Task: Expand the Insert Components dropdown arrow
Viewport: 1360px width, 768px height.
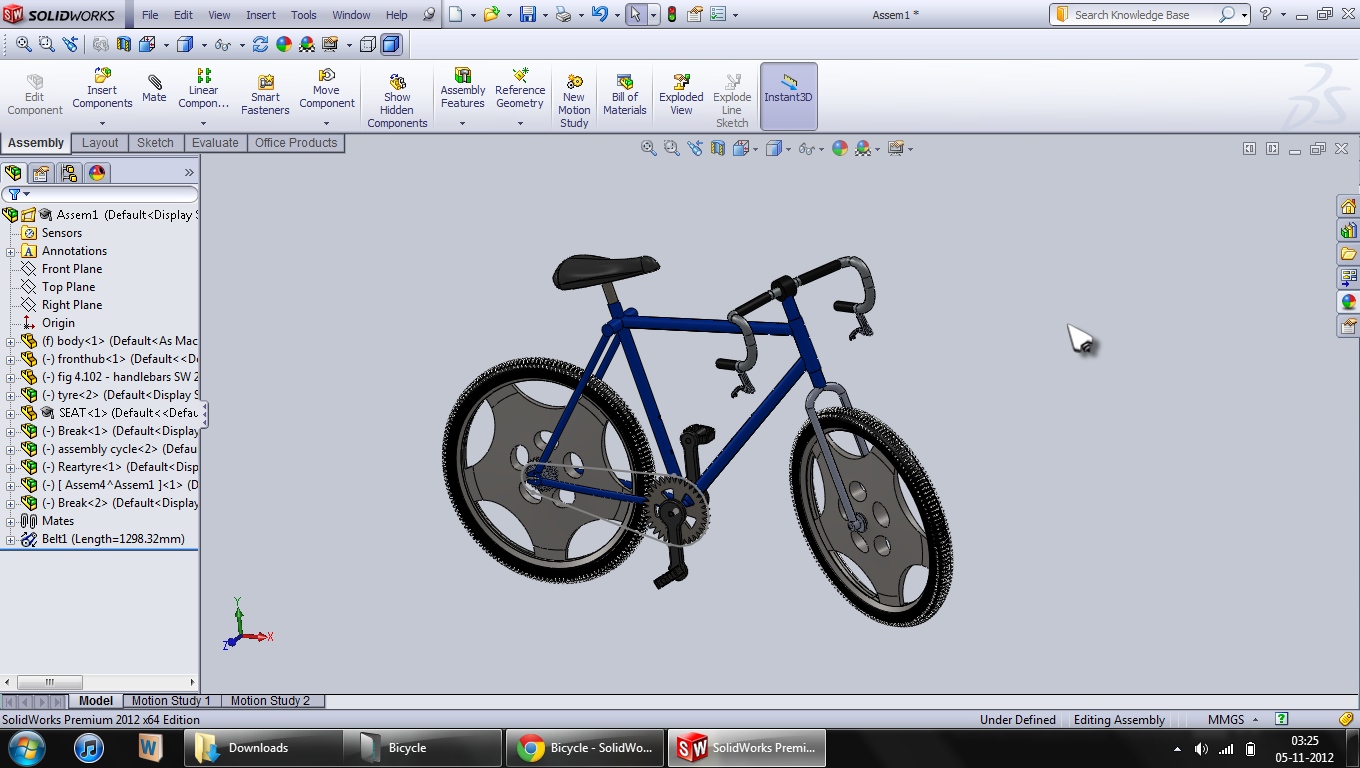Action: (102, 123)
